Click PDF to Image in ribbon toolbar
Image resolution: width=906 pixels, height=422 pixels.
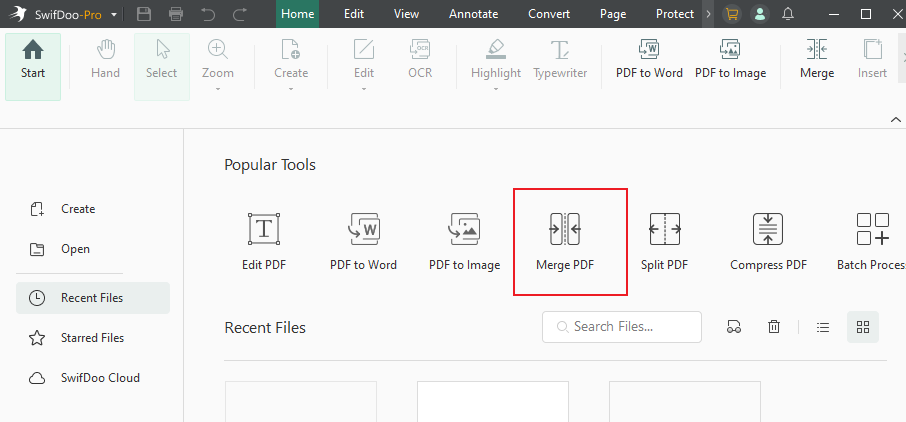[x=730, y=60]
